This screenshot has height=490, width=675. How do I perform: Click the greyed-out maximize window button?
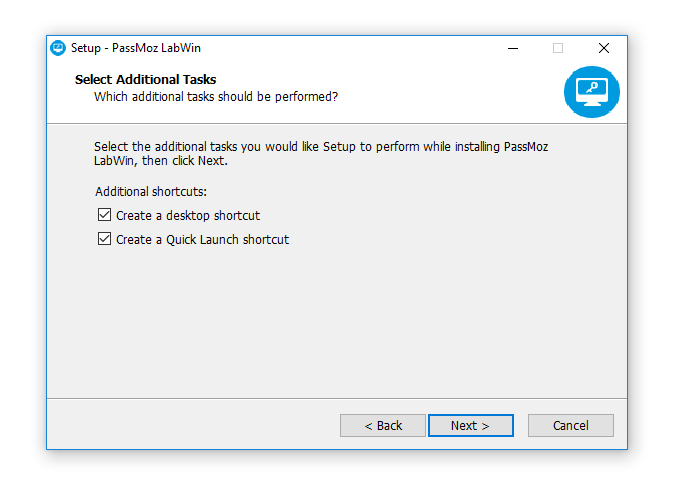coord(558,48)
